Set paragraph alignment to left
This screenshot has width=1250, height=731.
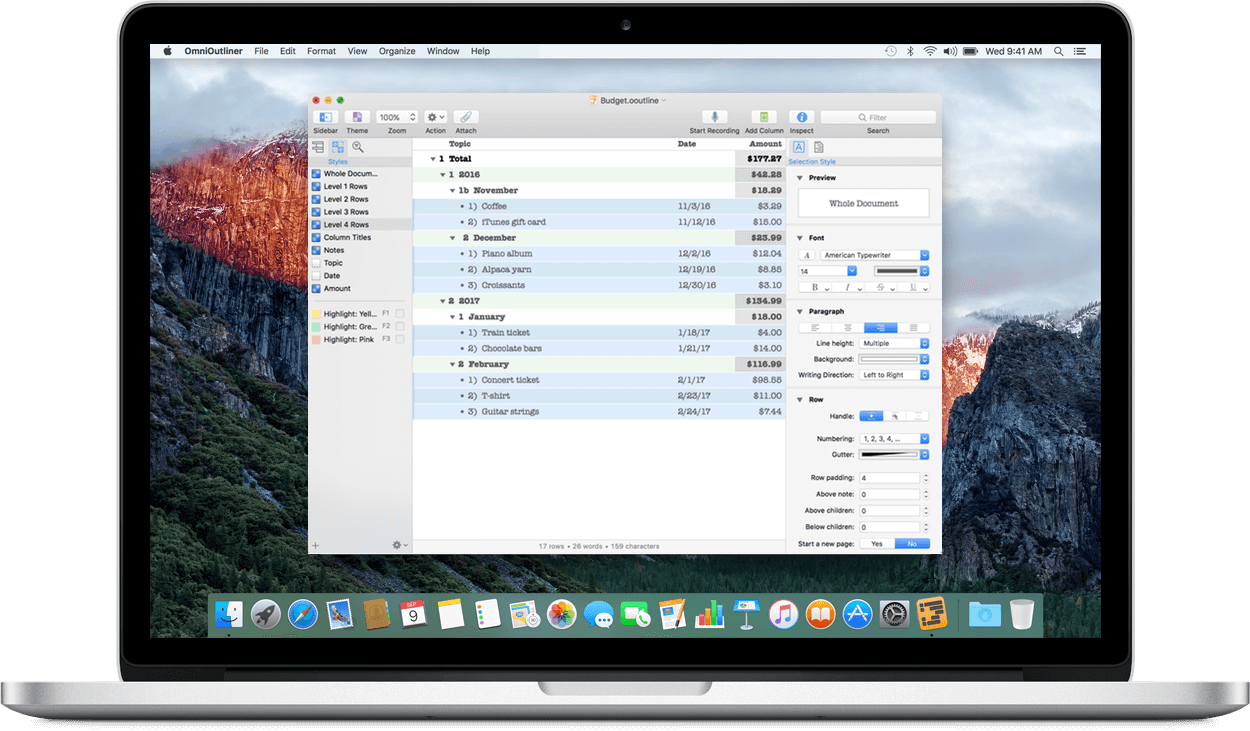815,327
